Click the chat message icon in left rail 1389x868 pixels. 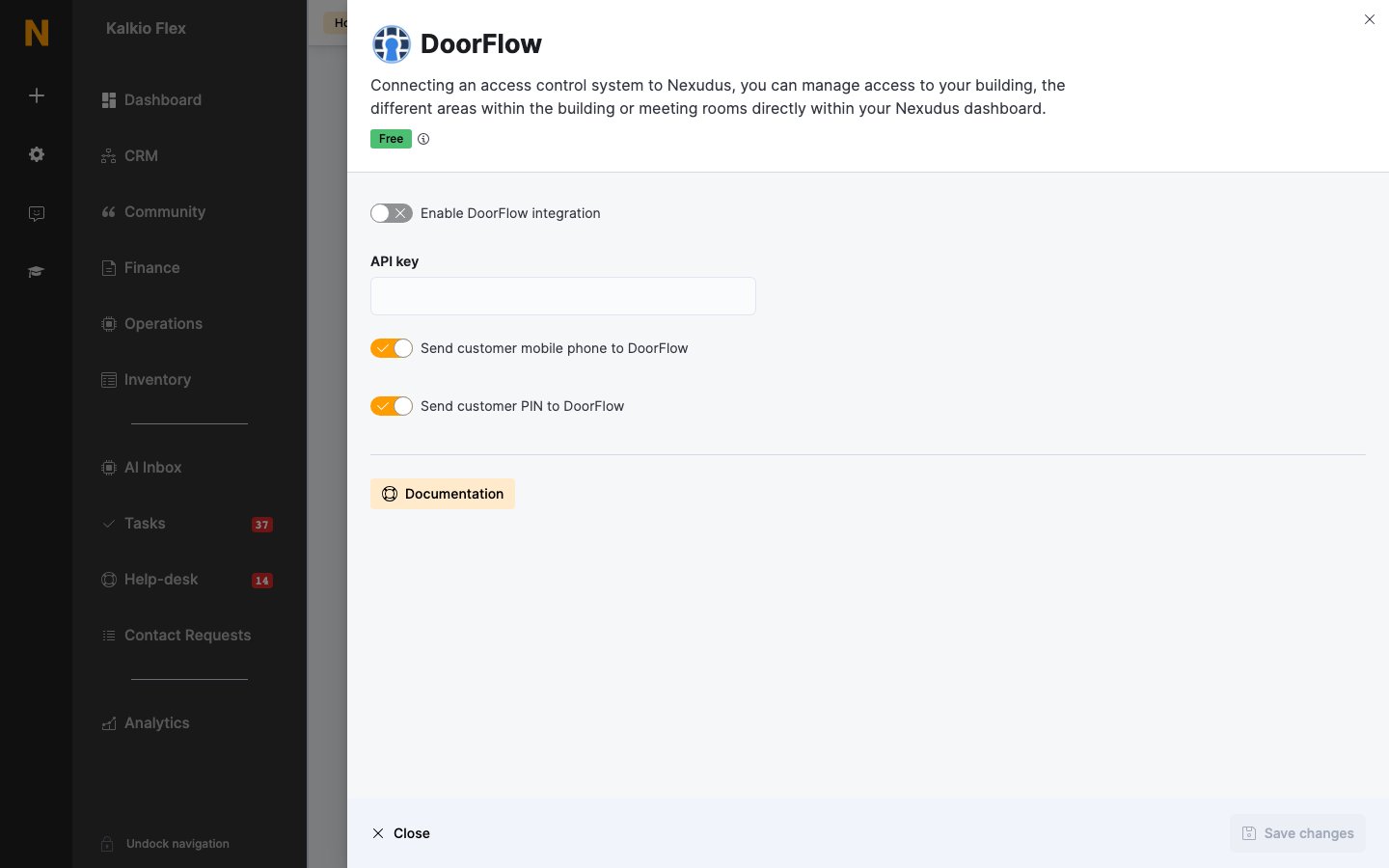point(37,213)
